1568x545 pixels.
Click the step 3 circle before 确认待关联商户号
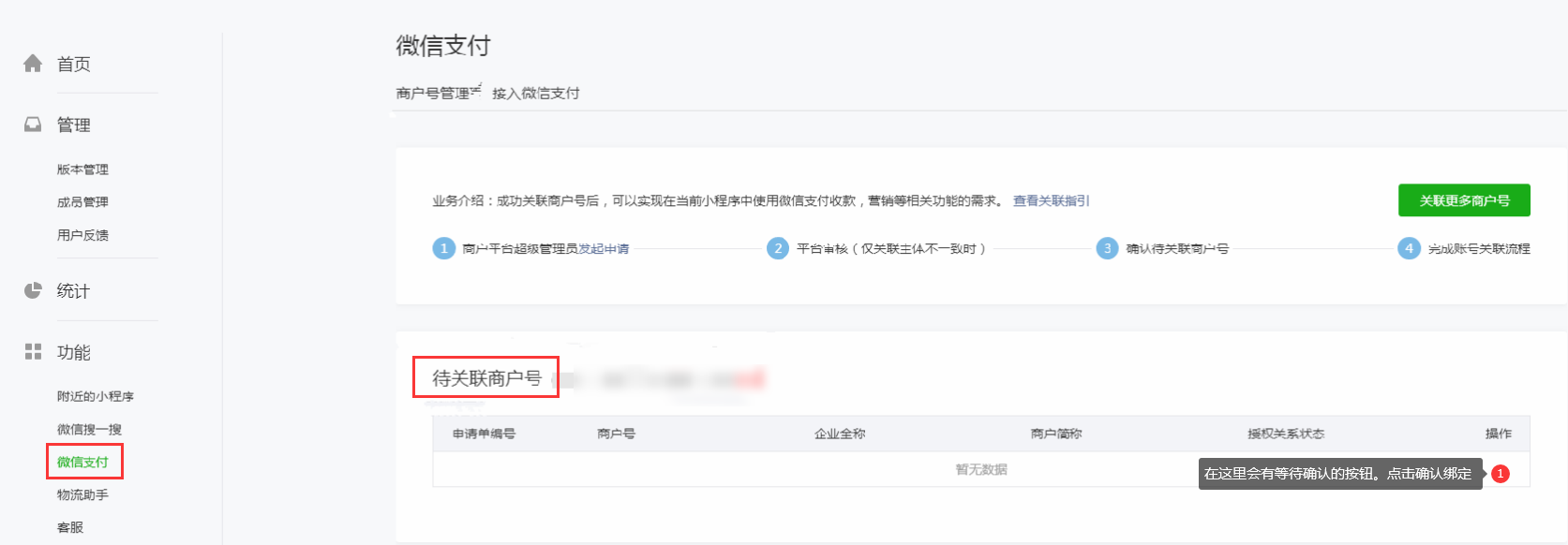[x=1108, y=248]
